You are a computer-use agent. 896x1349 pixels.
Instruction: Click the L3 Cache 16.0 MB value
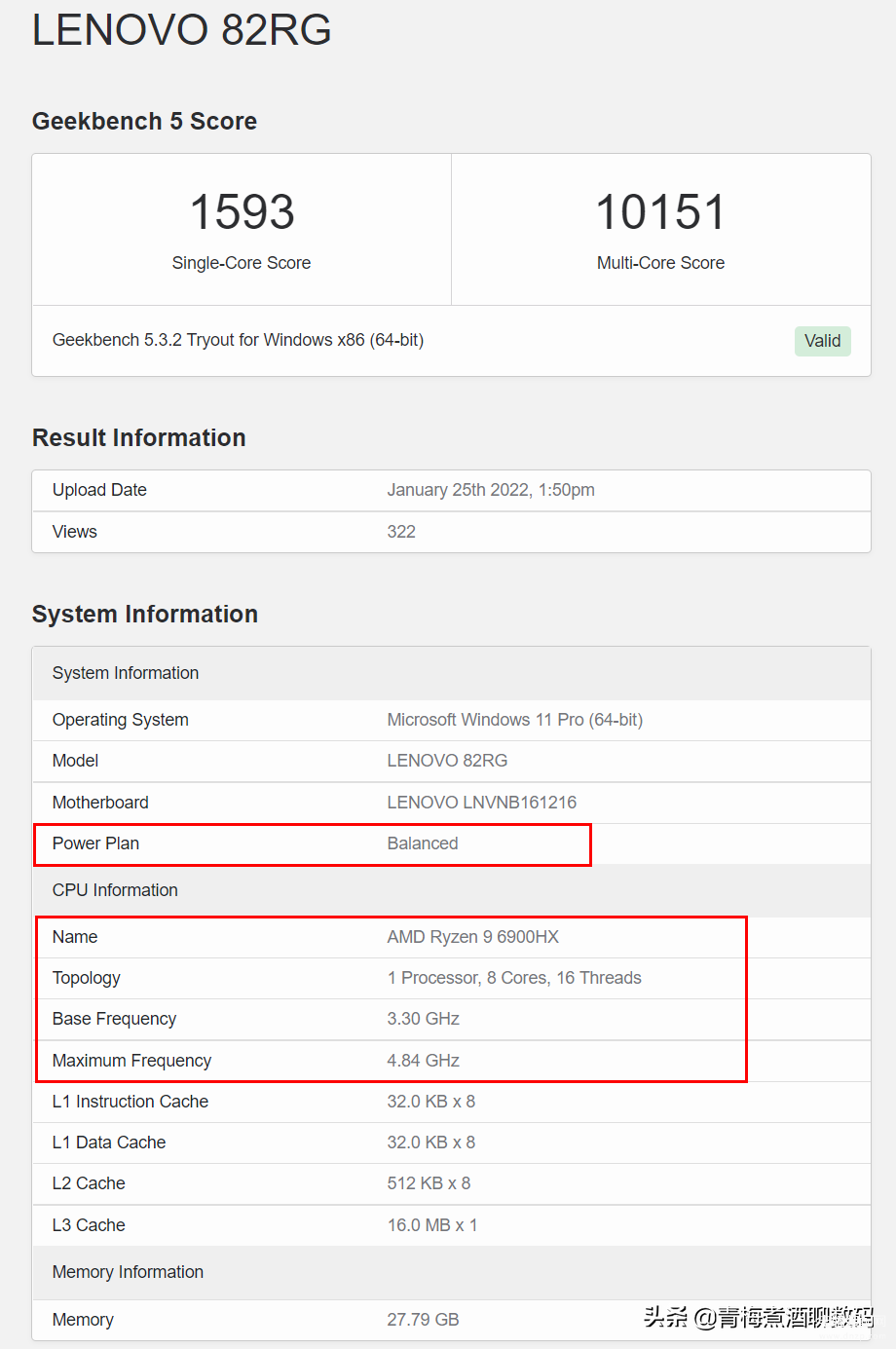pyautogui.click(x=432, y=1225)
